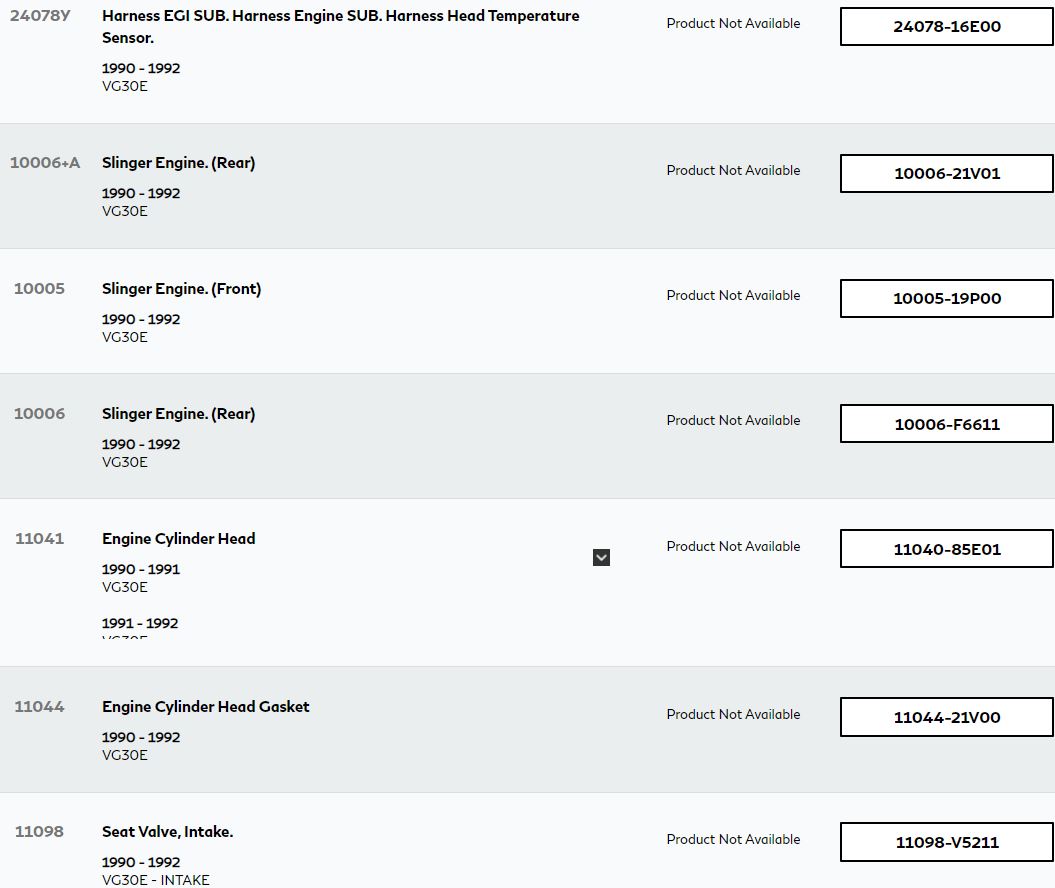The height and width of the screenshot is (888, 1055).
Task: Click part number 24078-16E00 button
Action: coord(946,27)
